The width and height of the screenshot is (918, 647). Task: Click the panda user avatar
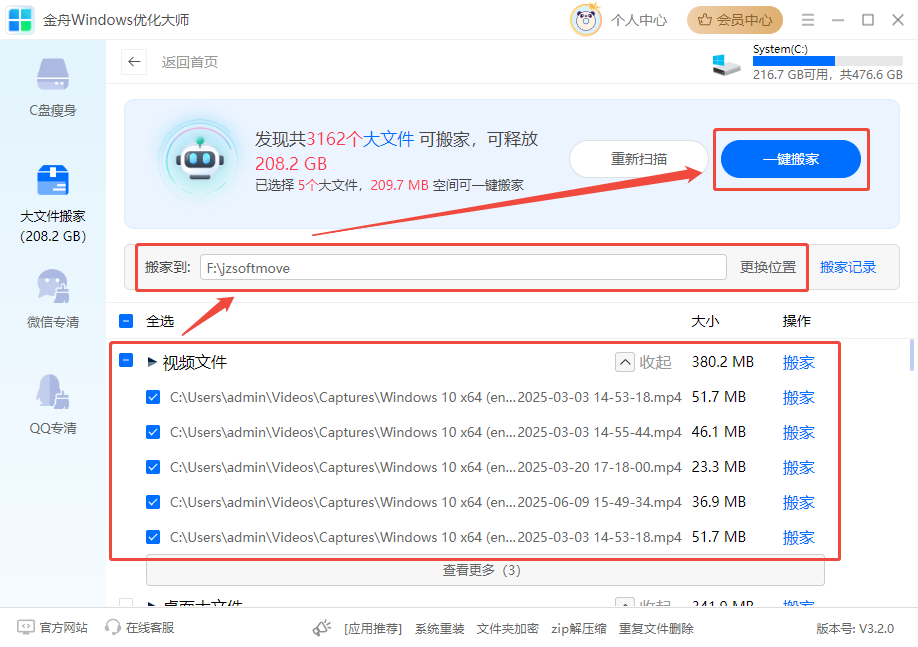click(x=586, y=20)
